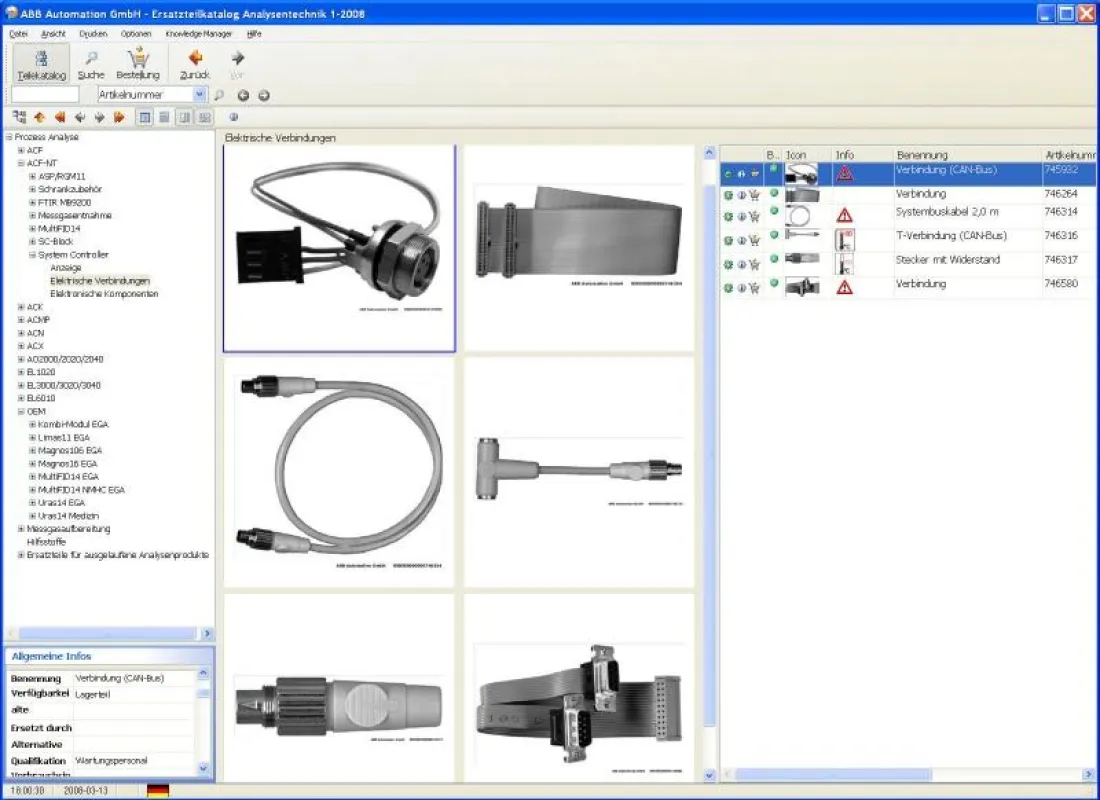Click the green gear icon in Systembuskabel 2,0 m row
Image resolution: width=1100 pixels, height=800 pixels.
729,217
